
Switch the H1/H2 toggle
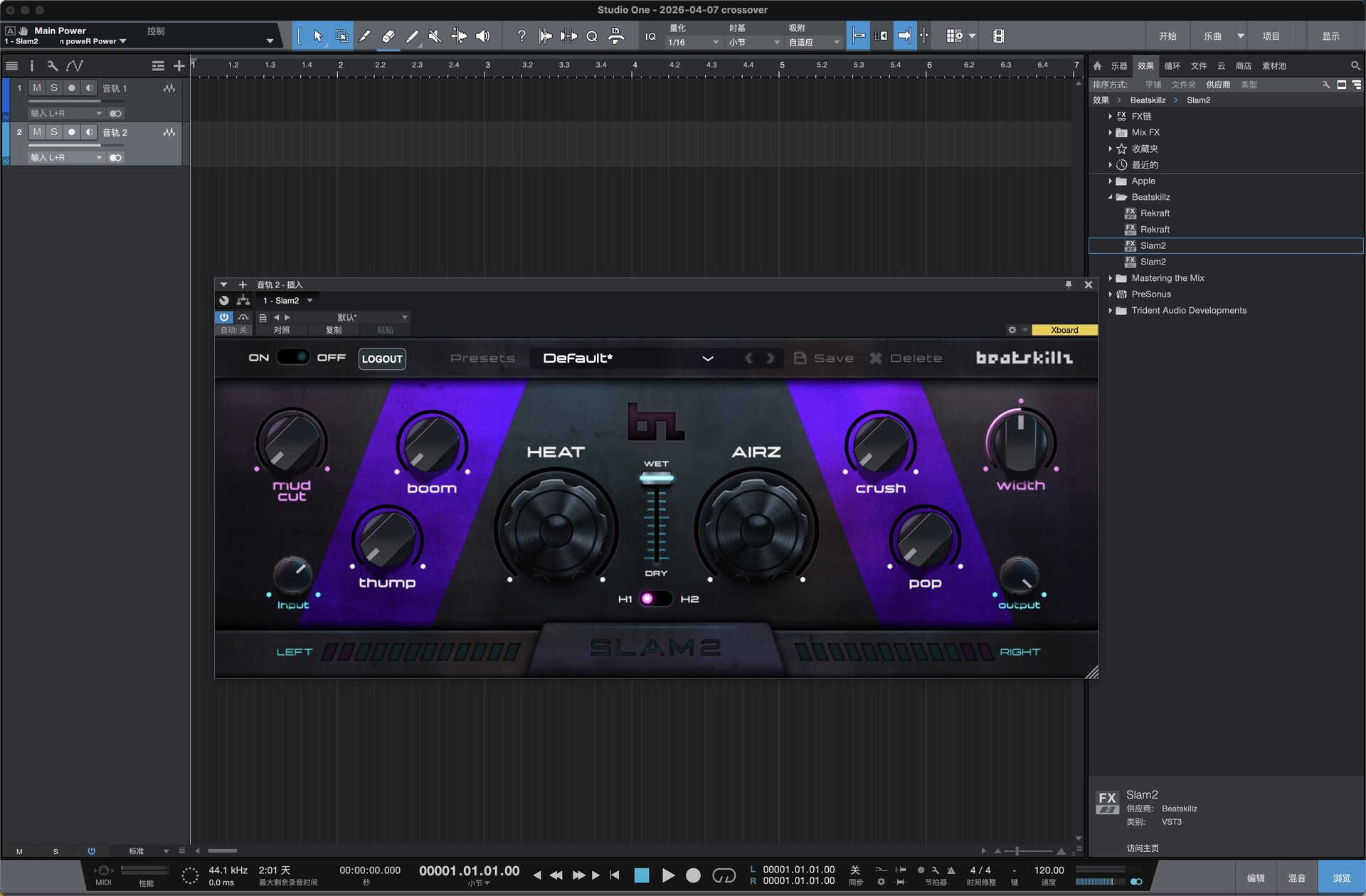[655, 599]
